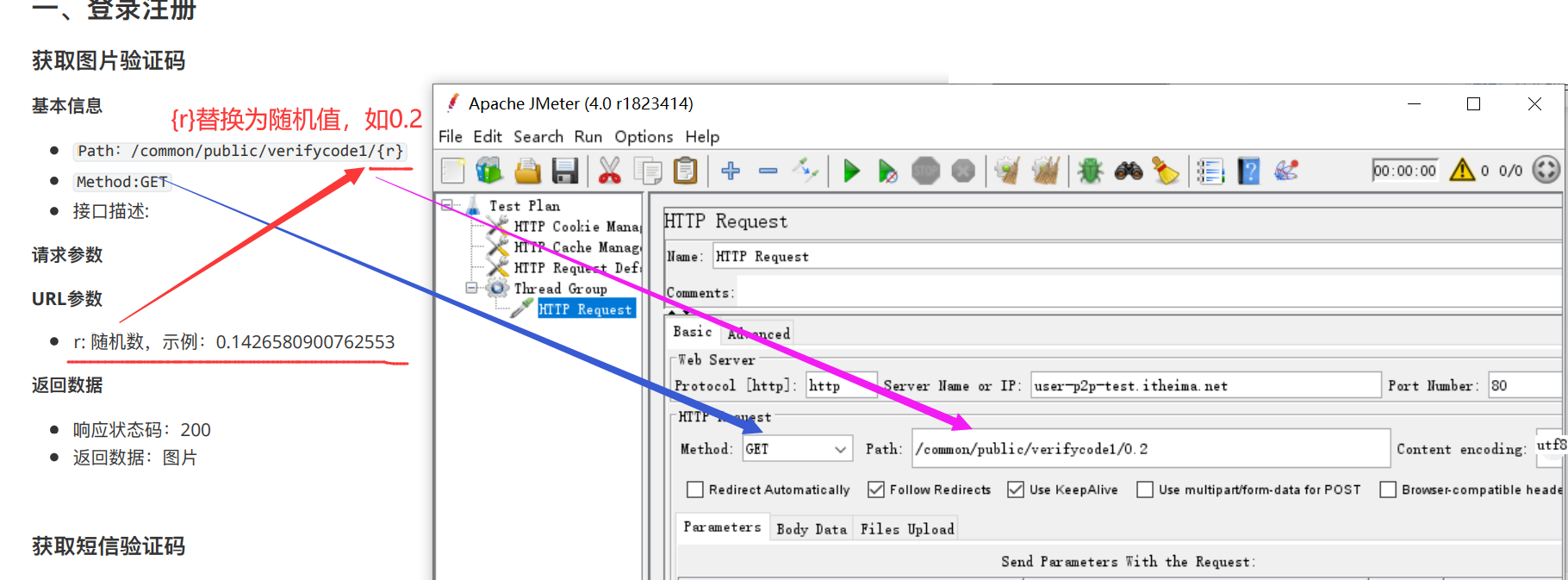Select HTTP Cache Manager in tree
This screenshot has width=1568, height=580.
(578, 247)
